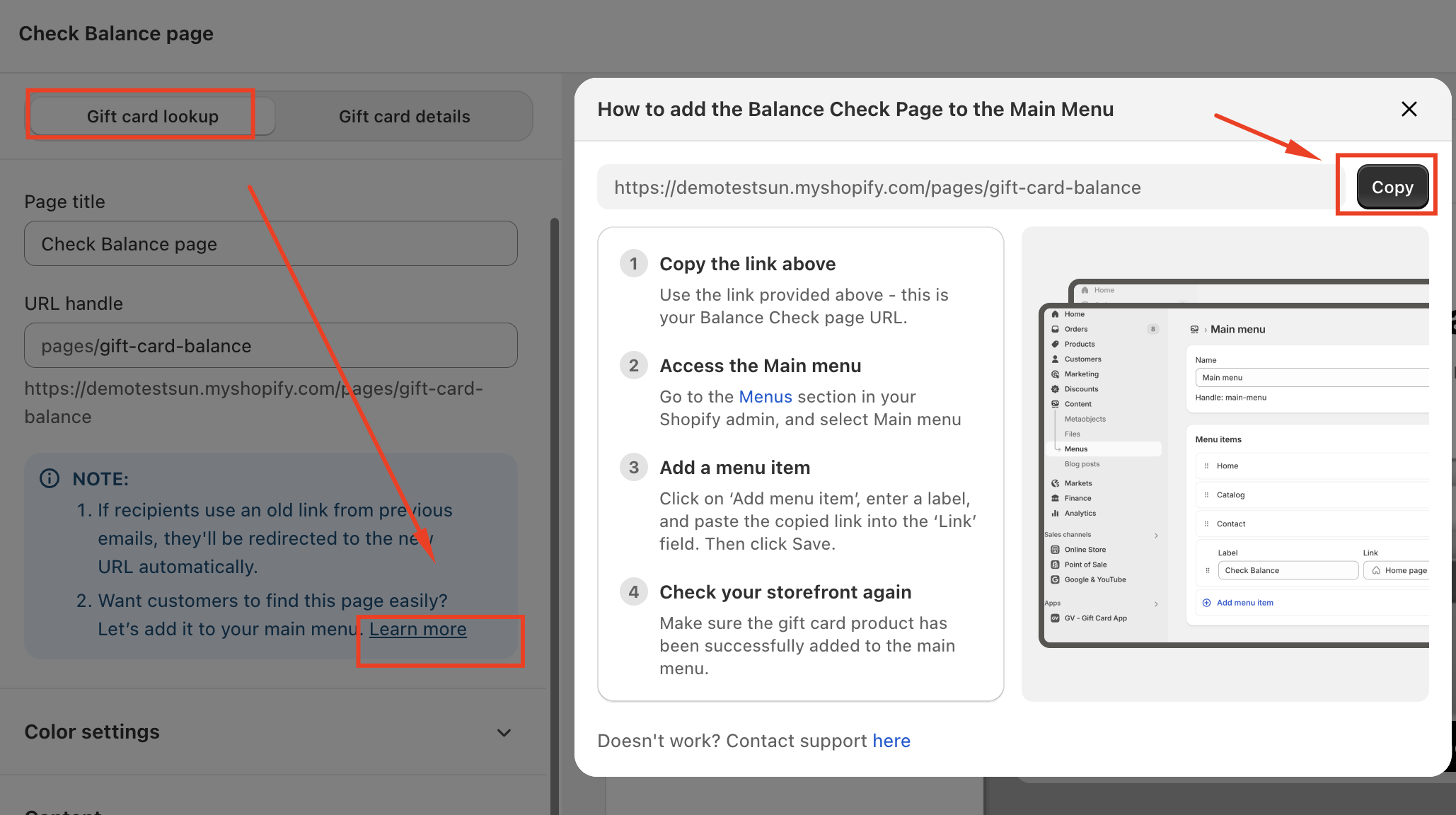This screenshot has width=1456, height=815.
Task: Click the Copy button for URL
Action: coord(1392,187)
